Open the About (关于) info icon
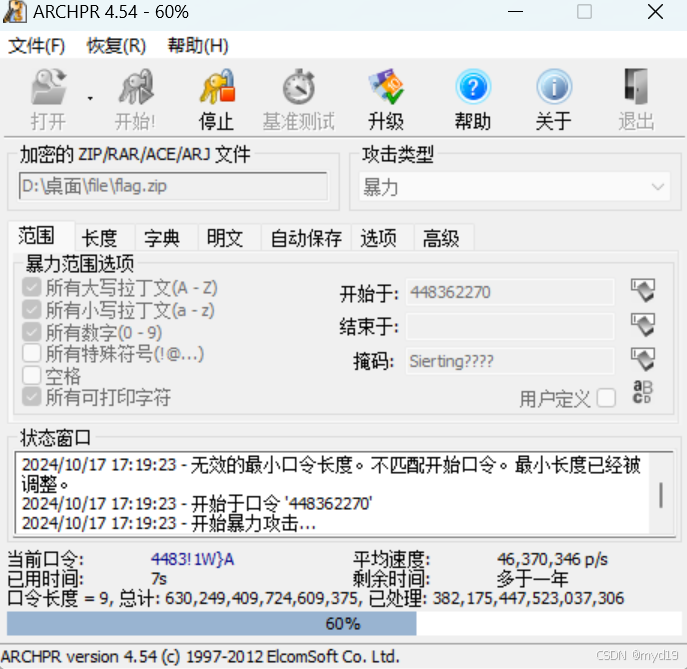 click(554, 87)
